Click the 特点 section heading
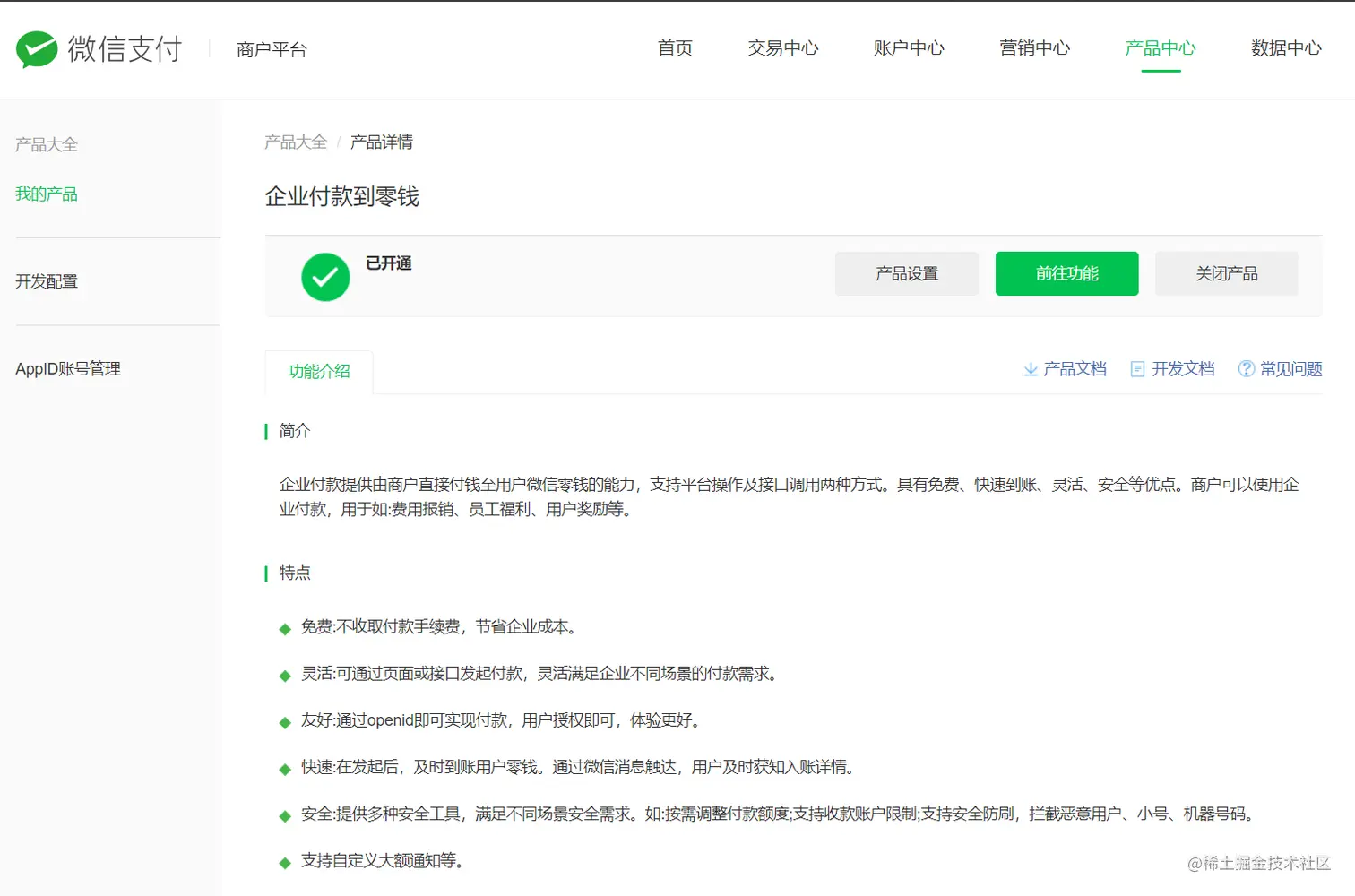This screenshot has height=896, width=1355. tap(295, 573)
